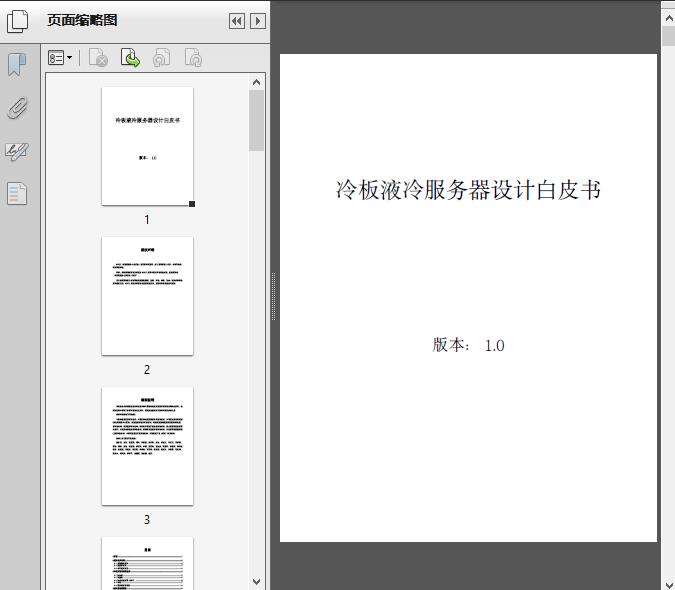This screenshot has width=675, height=590.
Task: Click the thumbnail panel scrollbar thumb
Action: pyautogui.click(x=257, y=120)
